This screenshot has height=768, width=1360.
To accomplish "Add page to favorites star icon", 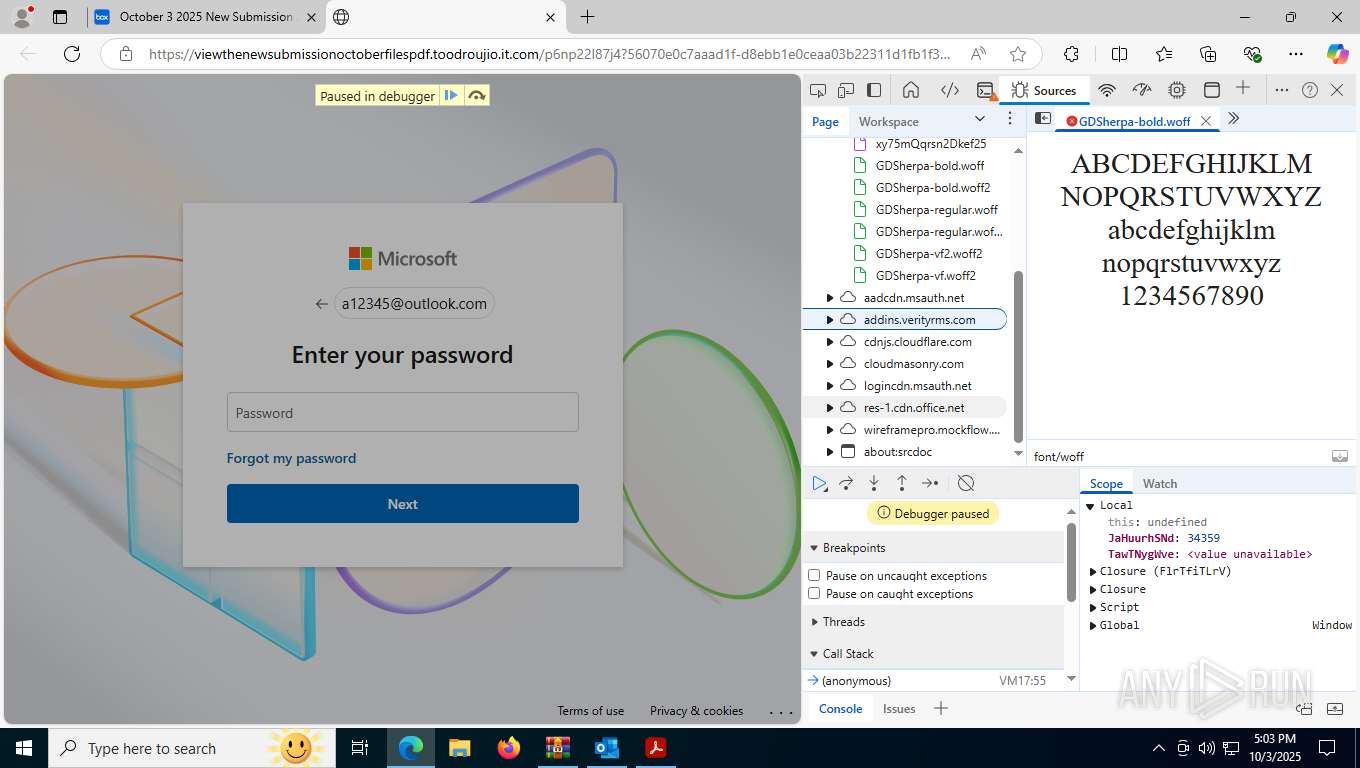I will tap(1018, 54).
